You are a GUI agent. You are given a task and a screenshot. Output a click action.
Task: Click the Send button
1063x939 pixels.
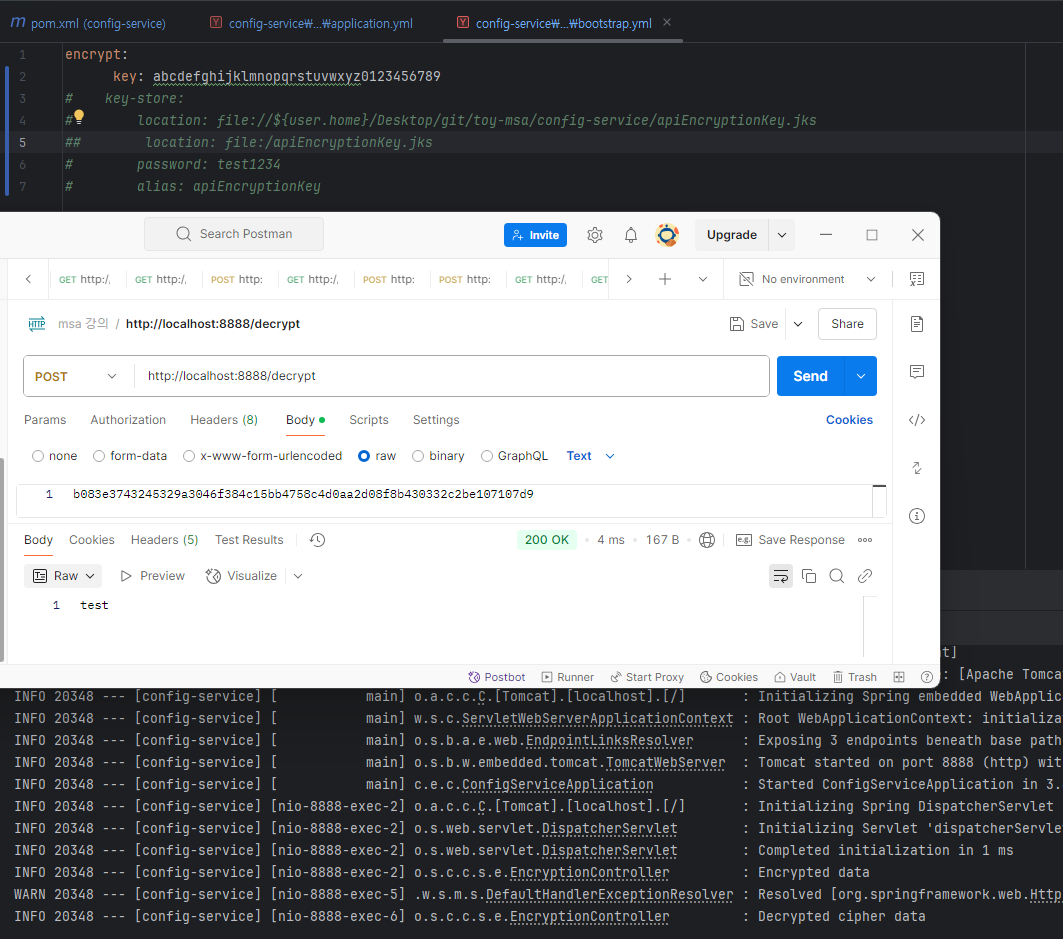(810, 376)
